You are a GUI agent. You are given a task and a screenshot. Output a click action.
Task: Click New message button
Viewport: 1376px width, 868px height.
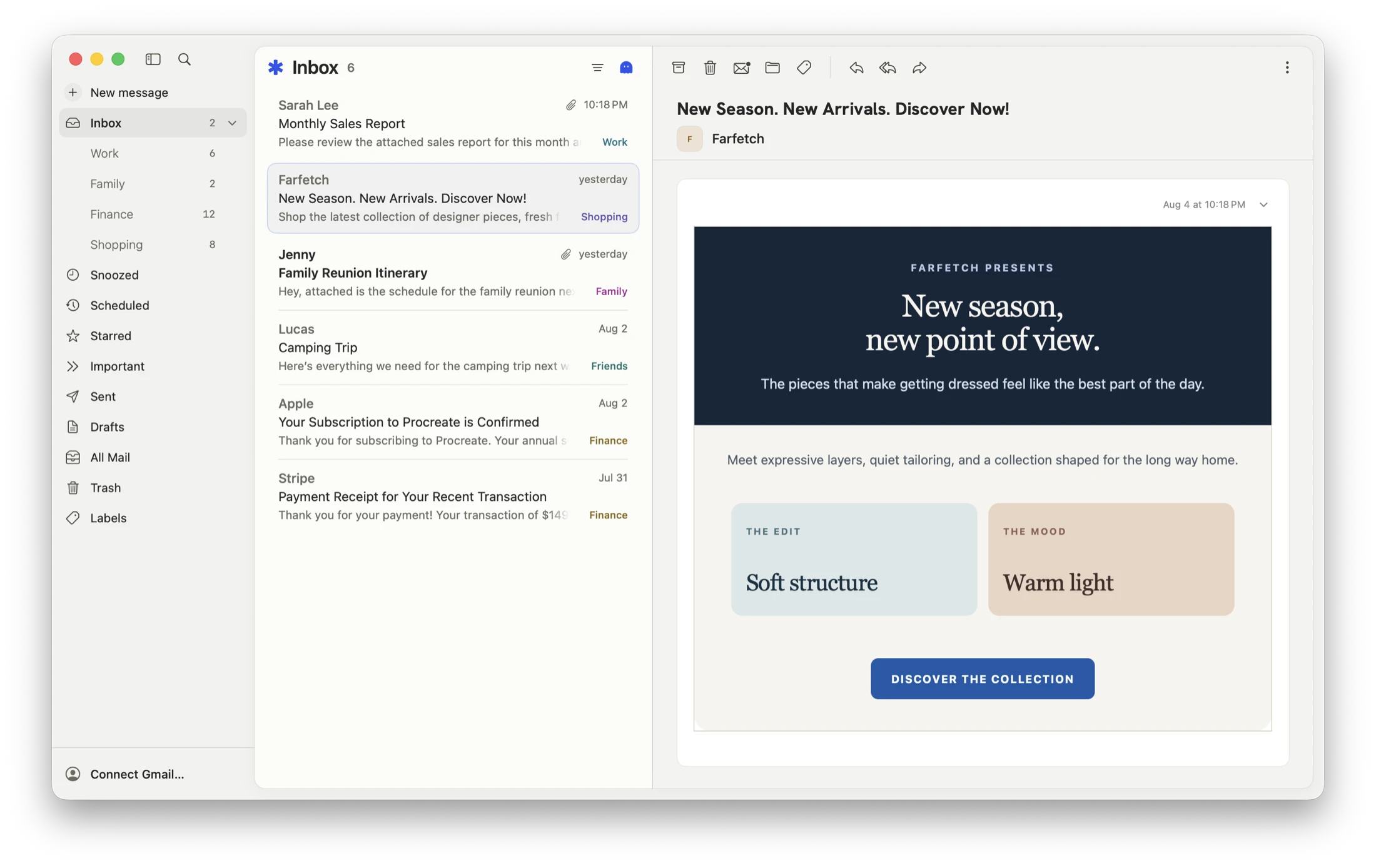[x=153, y=93]
